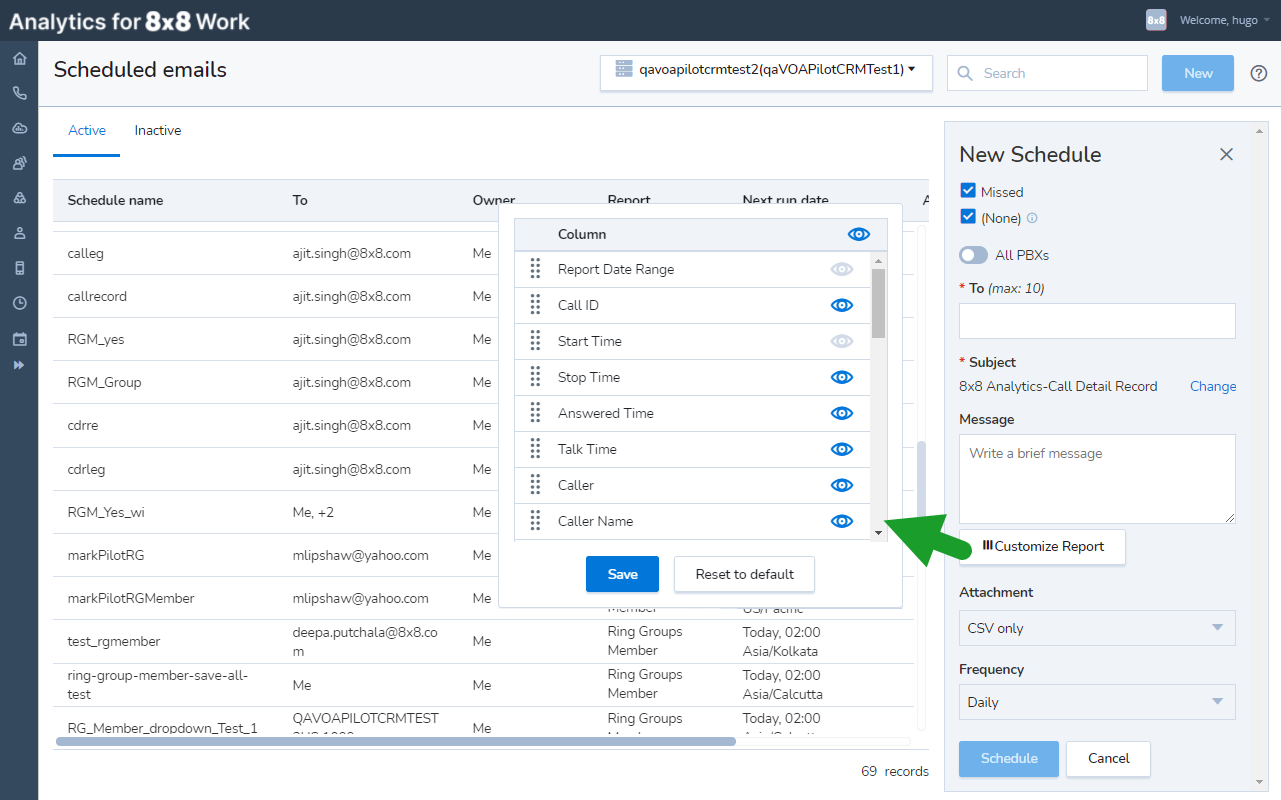1281x800 pixels.
Task: Expand the sidebar via double-arrow icon
Action: 18,364
